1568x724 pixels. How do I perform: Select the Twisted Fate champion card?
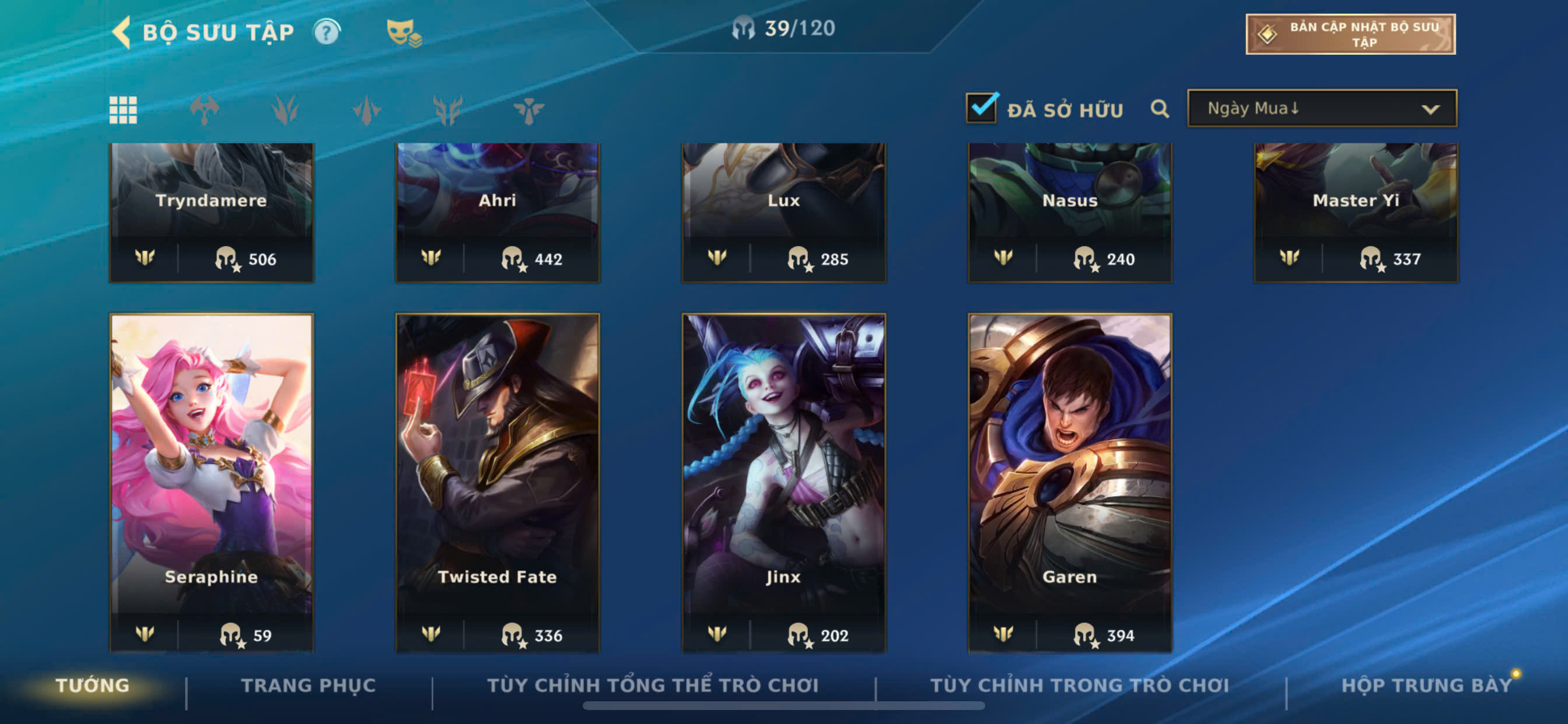pyautogui.click(x=498, y=483)
